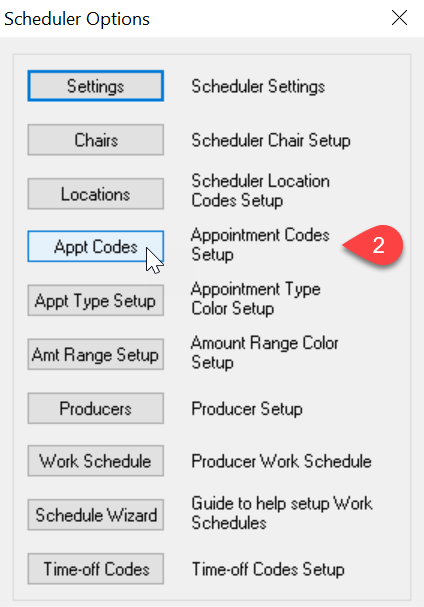The image size is (424, 607).
Task: Open the Settings button
Action: (96, 86)
